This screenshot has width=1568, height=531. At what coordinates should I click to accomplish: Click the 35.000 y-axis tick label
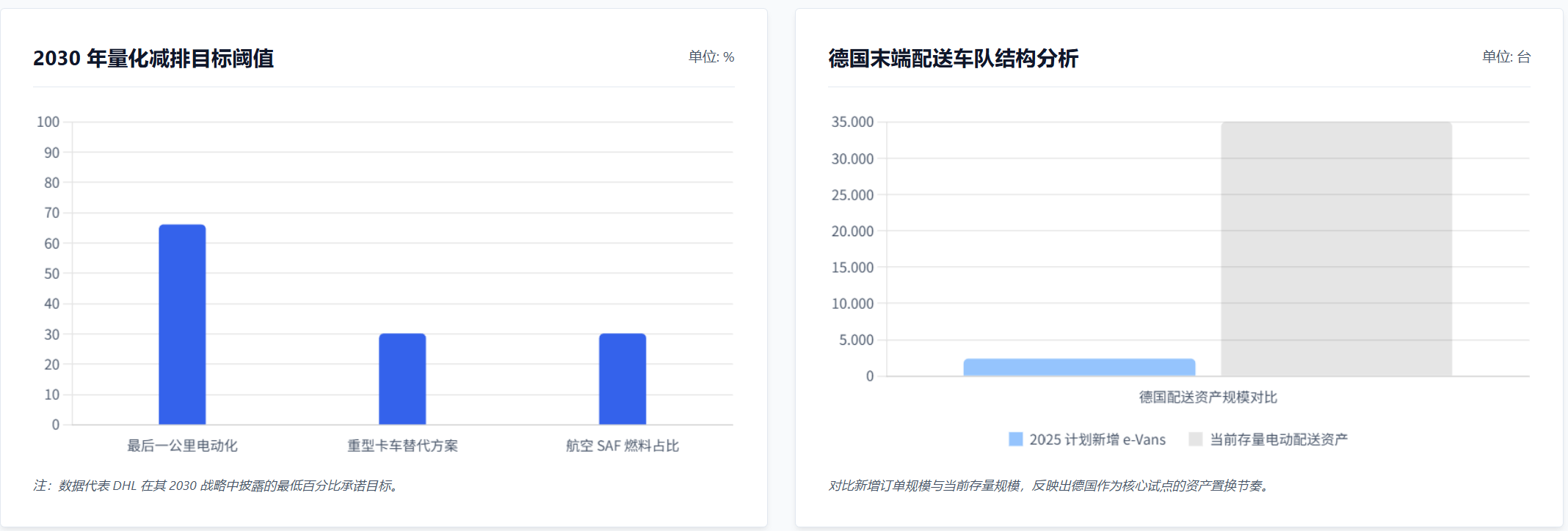pos(852,122)
